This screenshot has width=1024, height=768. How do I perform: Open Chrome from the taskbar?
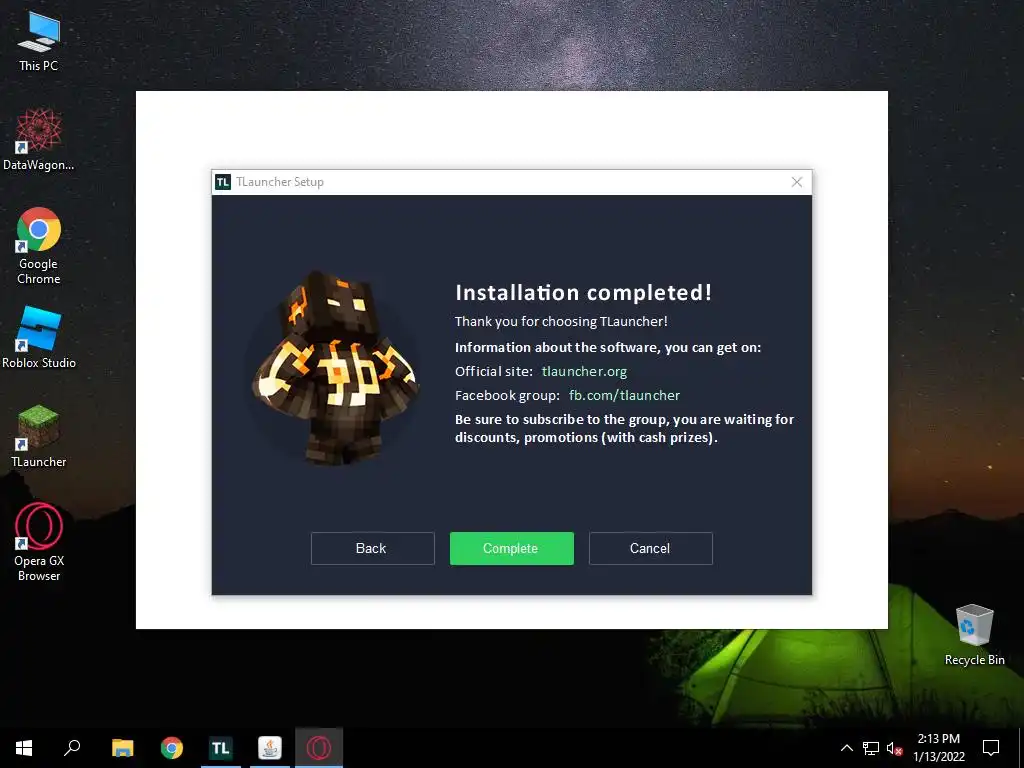(x=172, y=748)
